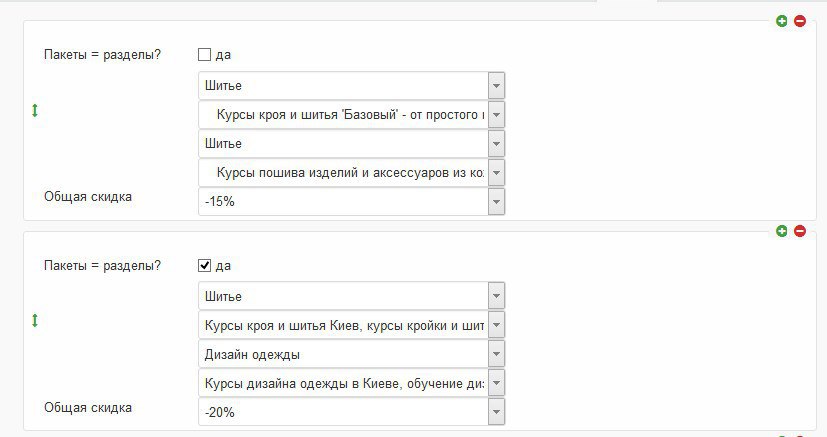Open 'Шитье' dropdown in bottom block

(x=496, y=296)
